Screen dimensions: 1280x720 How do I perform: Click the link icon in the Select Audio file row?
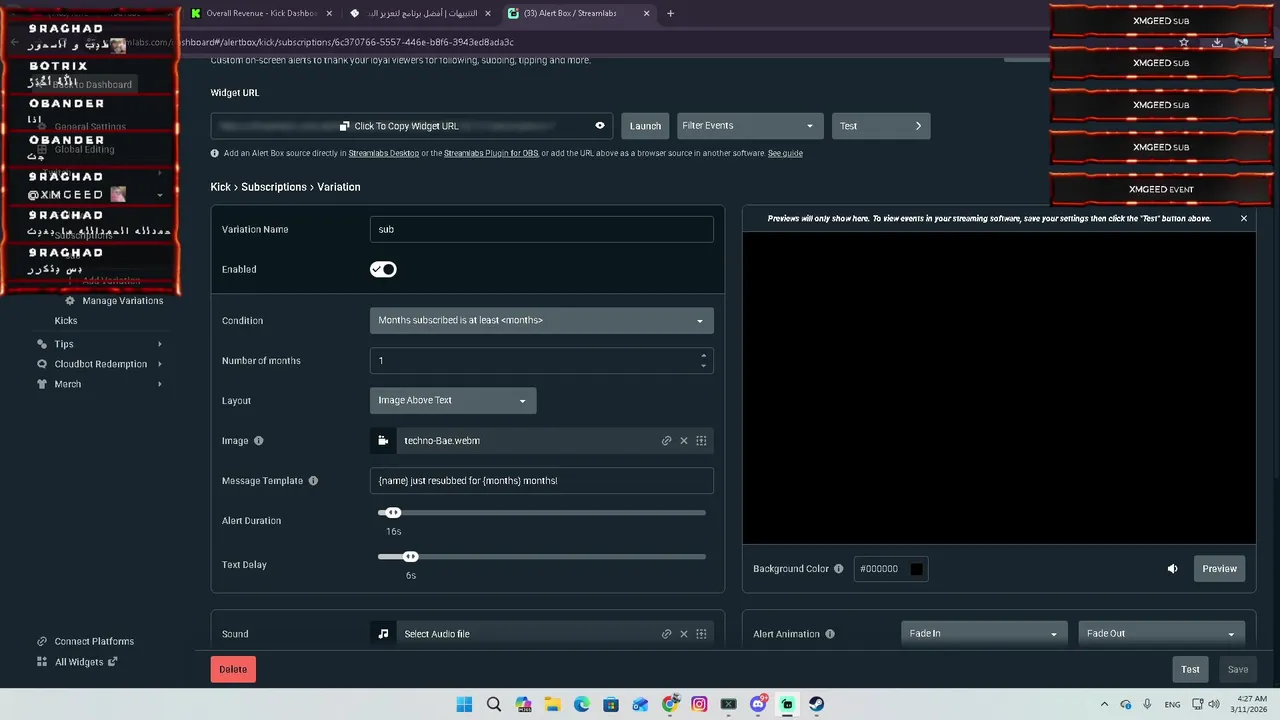coord(666,634)
